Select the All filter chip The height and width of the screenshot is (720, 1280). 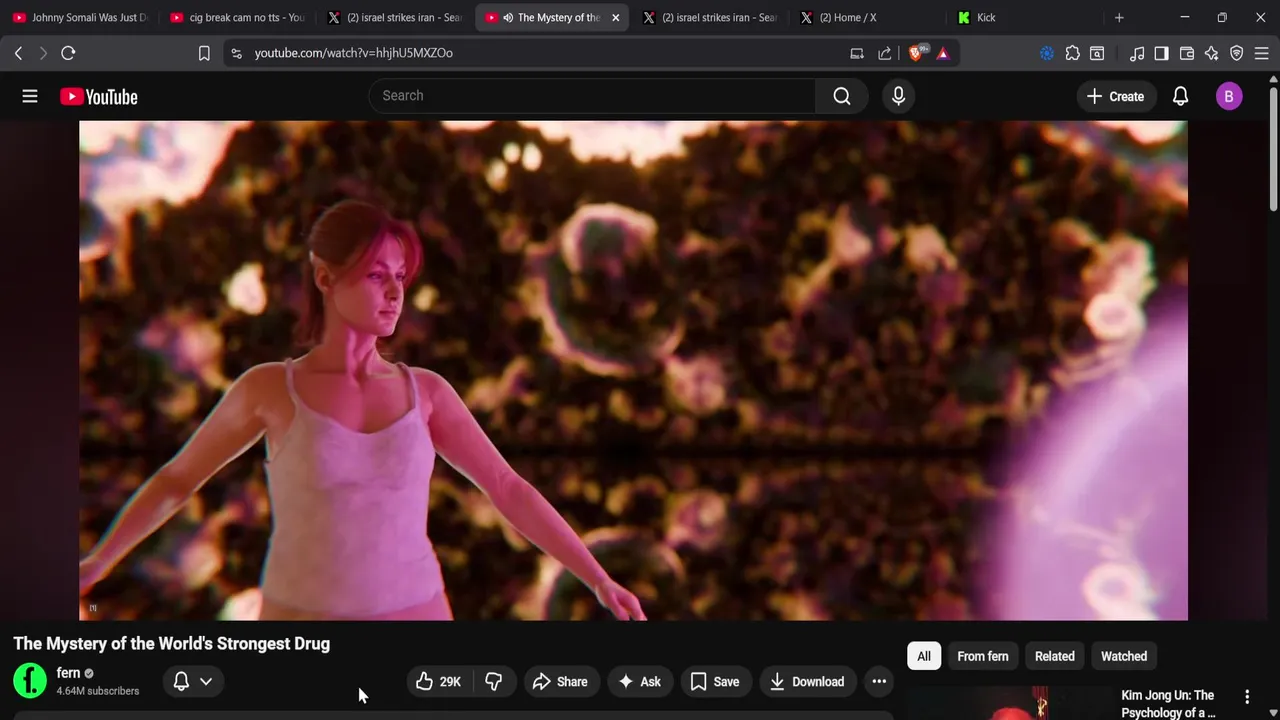(924, 656)
